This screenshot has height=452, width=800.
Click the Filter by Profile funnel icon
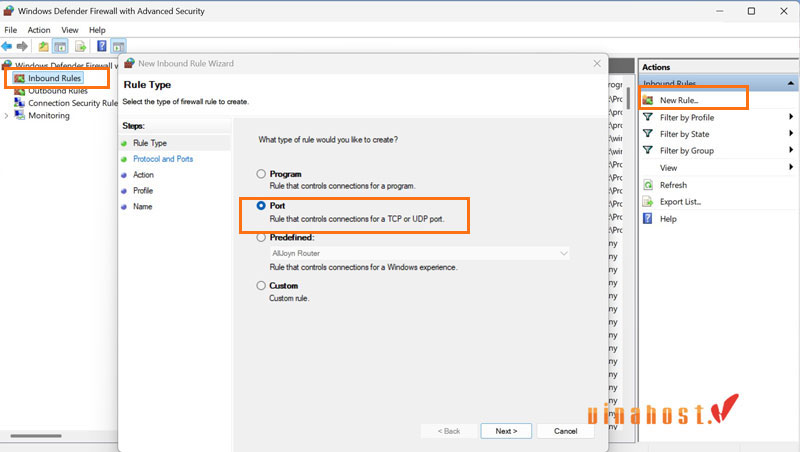(647, 117)
